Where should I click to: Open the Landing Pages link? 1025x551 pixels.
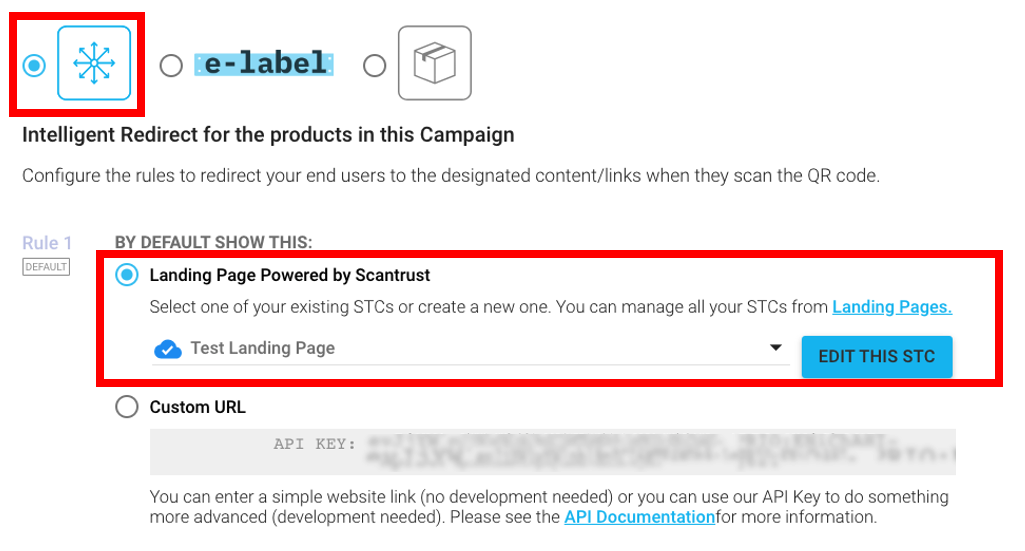(892, 307)
